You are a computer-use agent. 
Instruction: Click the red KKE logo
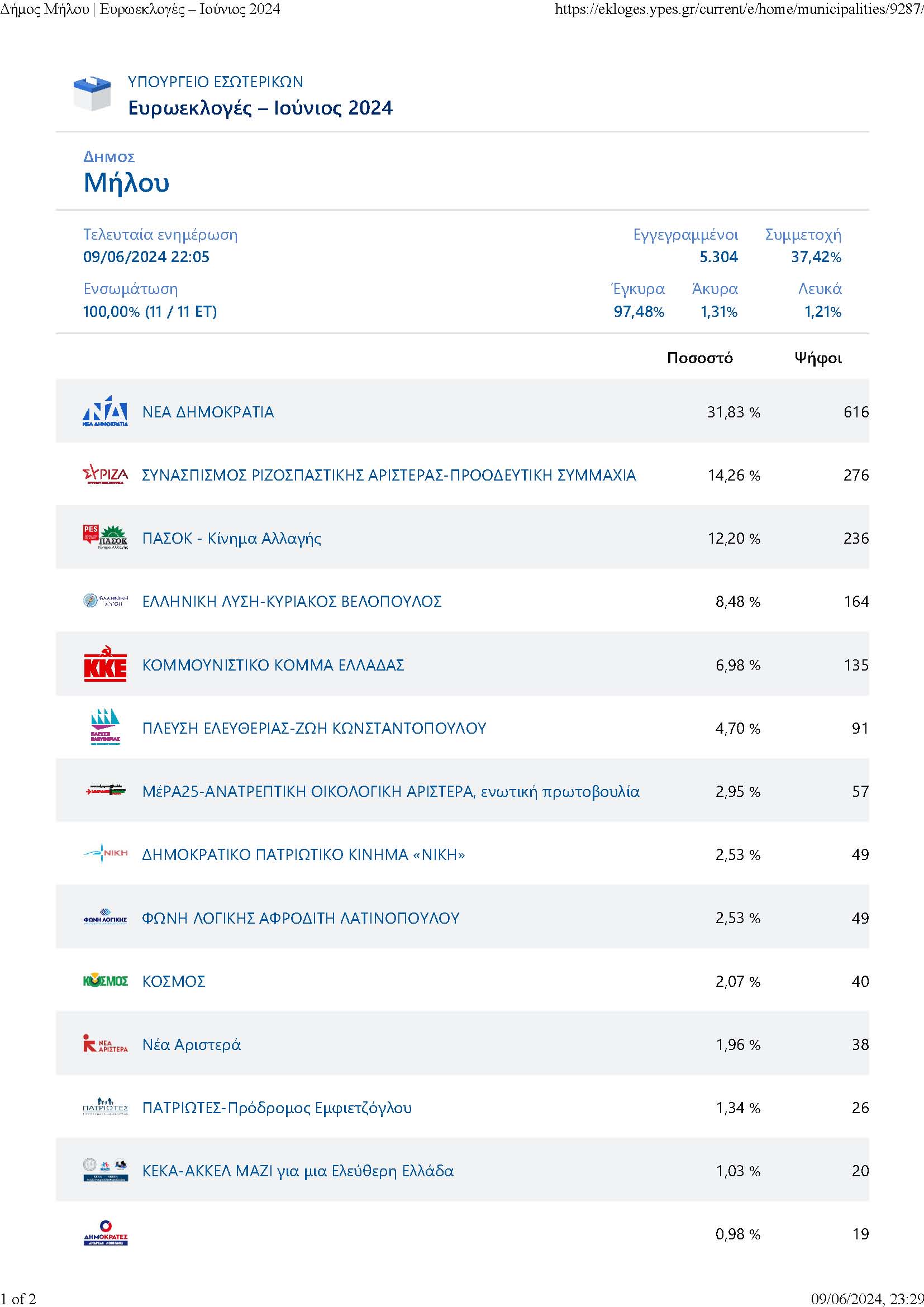tap(105, 664)
